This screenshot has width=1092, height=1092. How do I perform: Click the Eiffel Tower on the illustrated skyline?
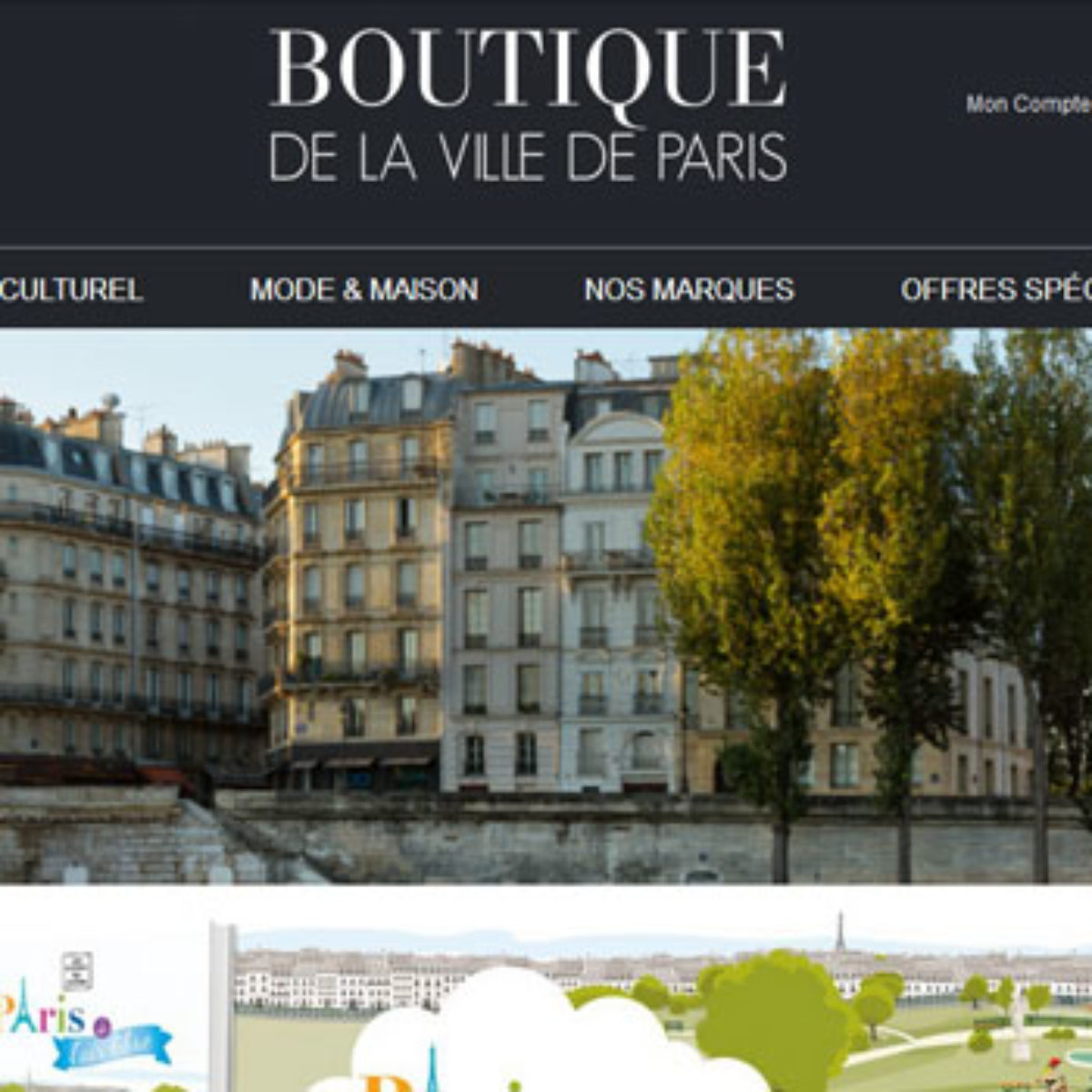840,933
